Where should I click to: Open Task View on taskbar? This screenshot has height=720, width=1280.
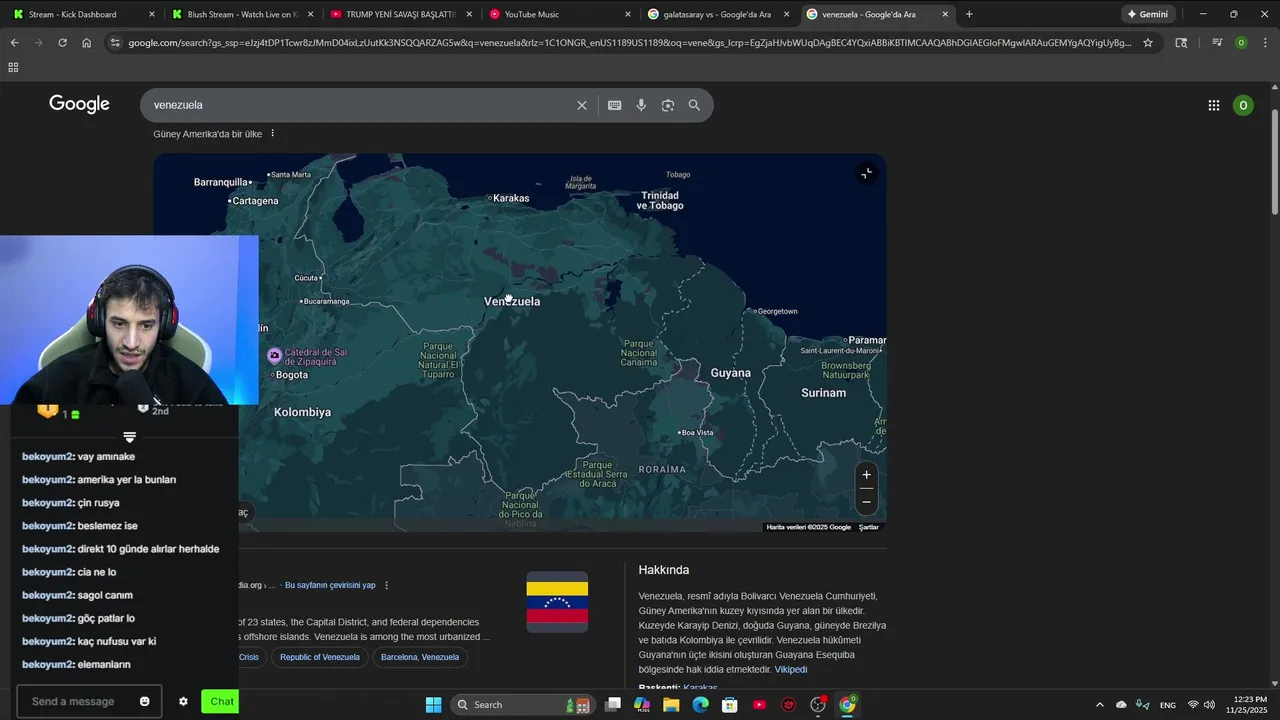[x=613, y=705]
